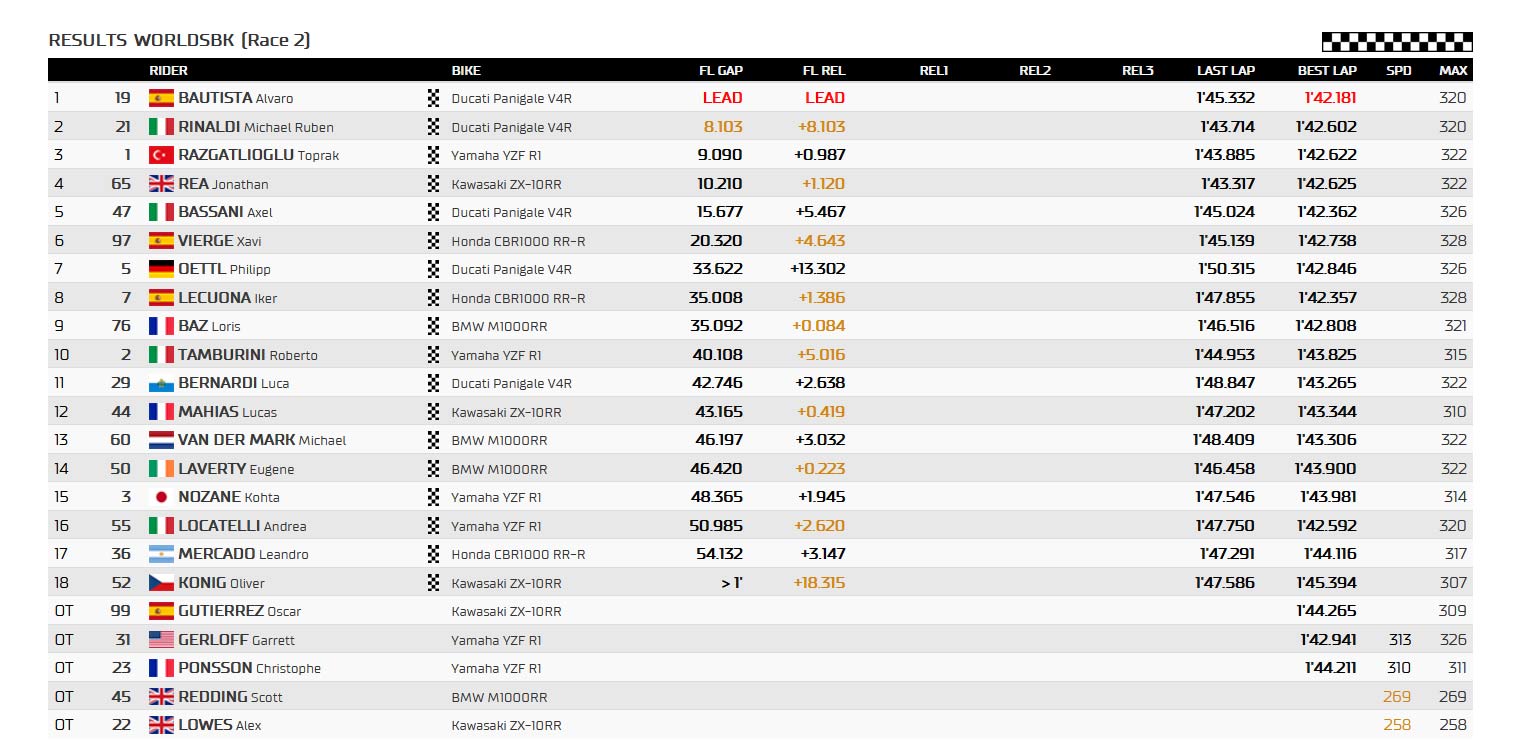Click the checkered flag icon in Locatelli's row
The height and width of the screenshot is (754, 1536).
click(x=434, y=526)
